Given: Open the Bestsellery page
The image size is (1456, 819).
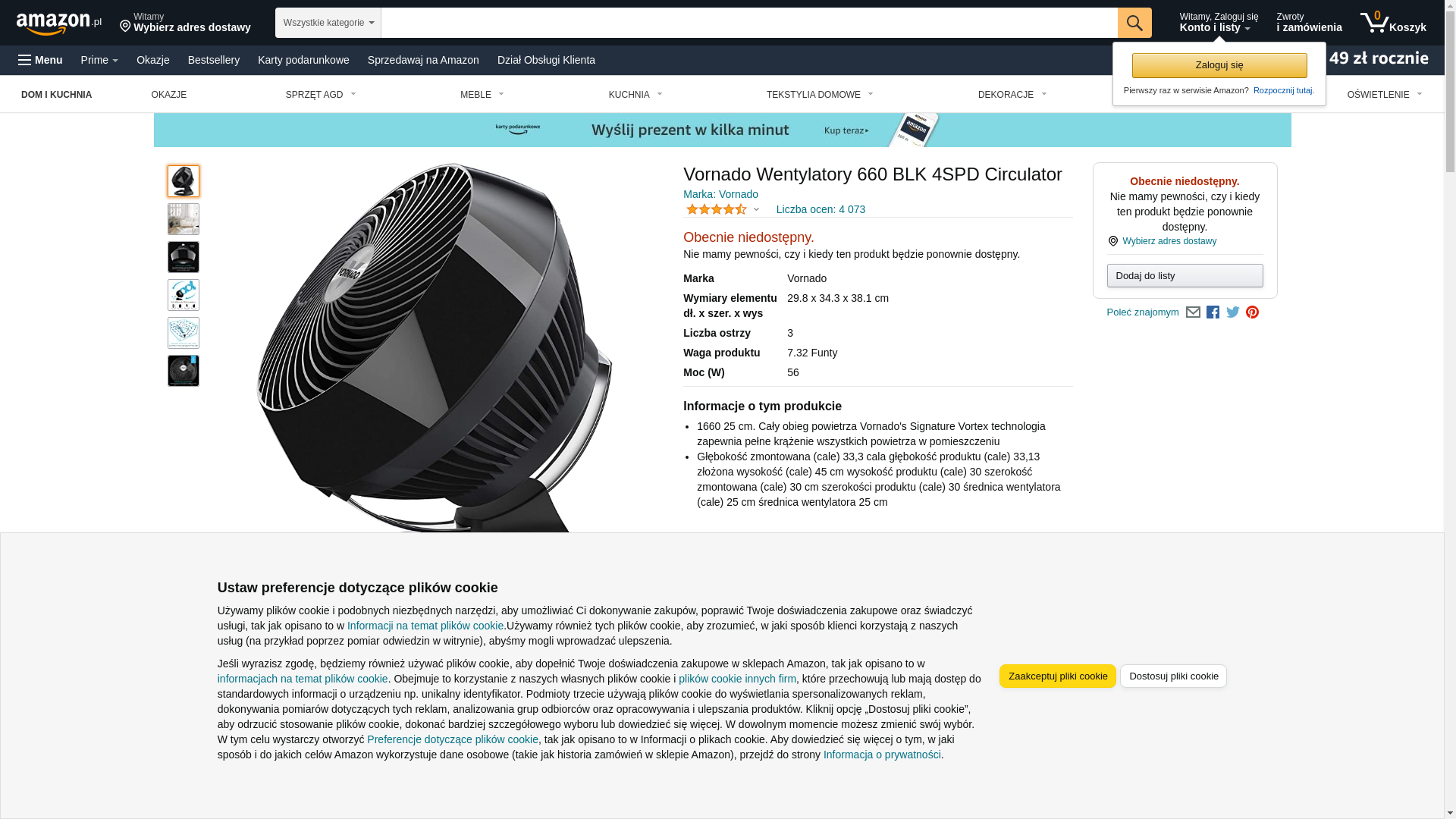Looking at the screenshot, I should [x=214, y=60].
